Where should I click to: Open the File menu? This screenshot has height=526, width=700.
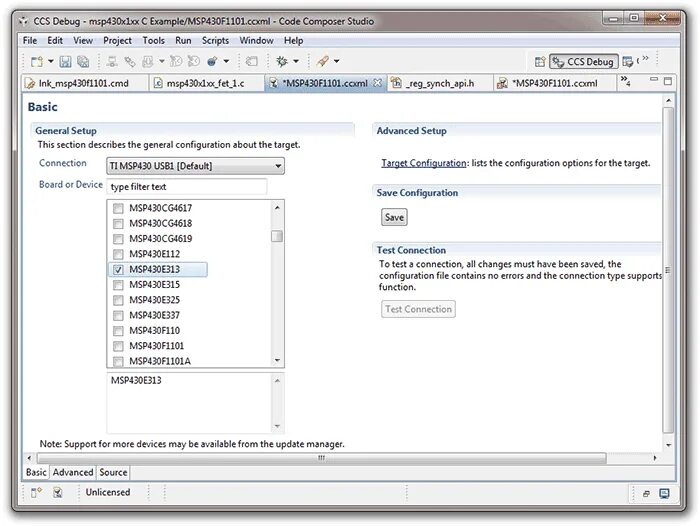point(30,40)
